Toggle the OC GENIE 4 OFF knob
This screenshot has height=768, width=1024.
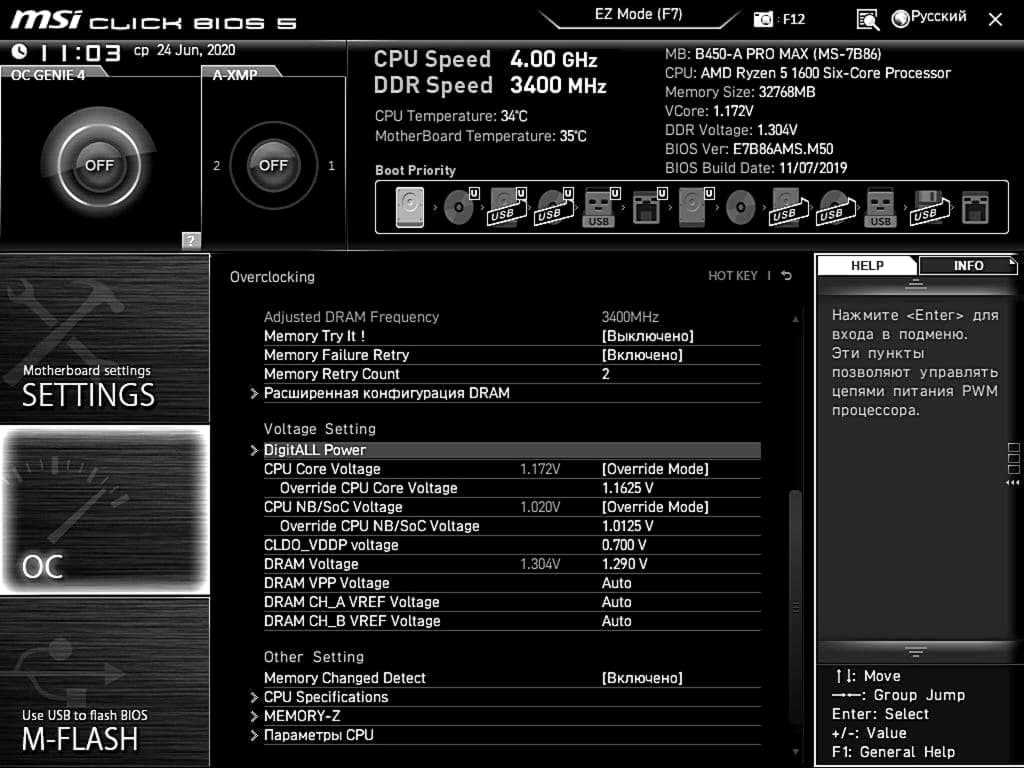[99, 165]
